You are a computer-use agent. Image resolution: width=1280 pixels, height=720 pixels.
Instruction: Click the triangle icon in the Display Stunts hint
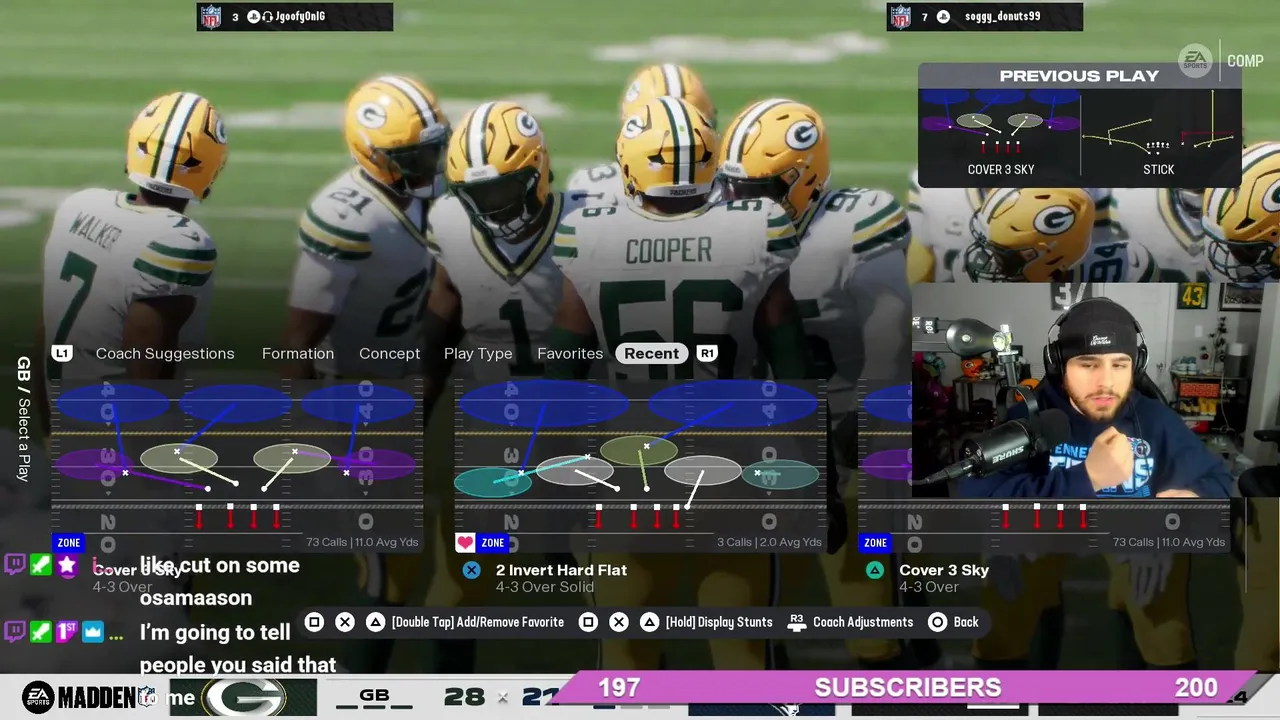[x=649, y=622]
